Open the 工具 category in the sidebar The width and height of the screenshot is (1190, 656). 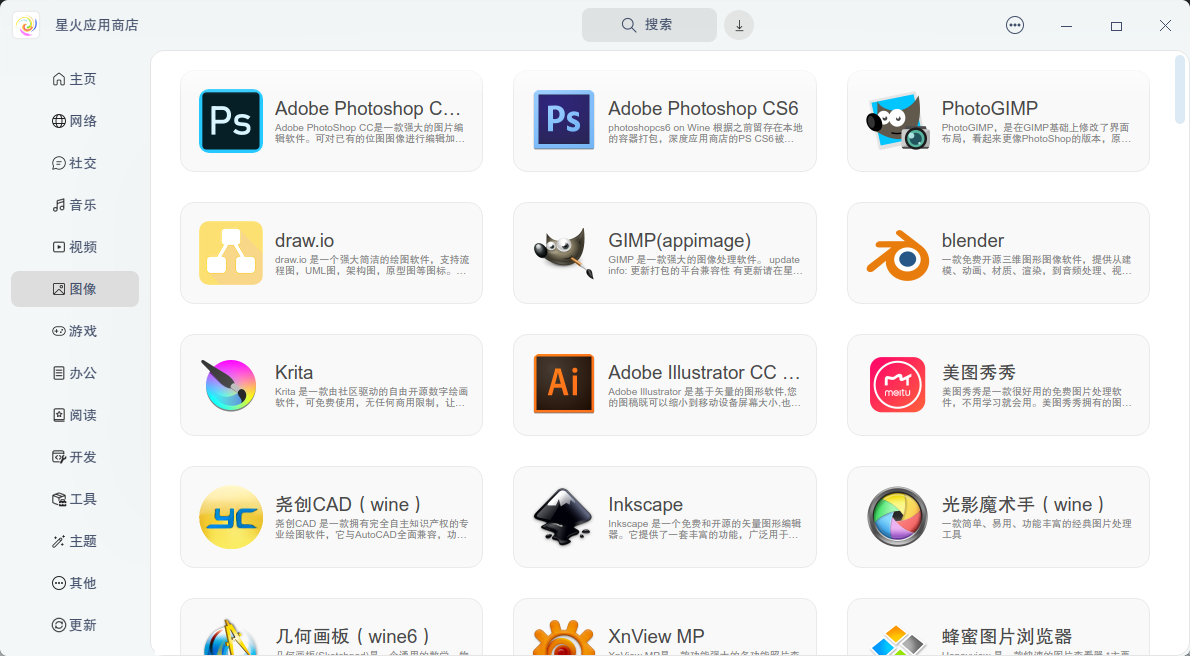point(76,498)
